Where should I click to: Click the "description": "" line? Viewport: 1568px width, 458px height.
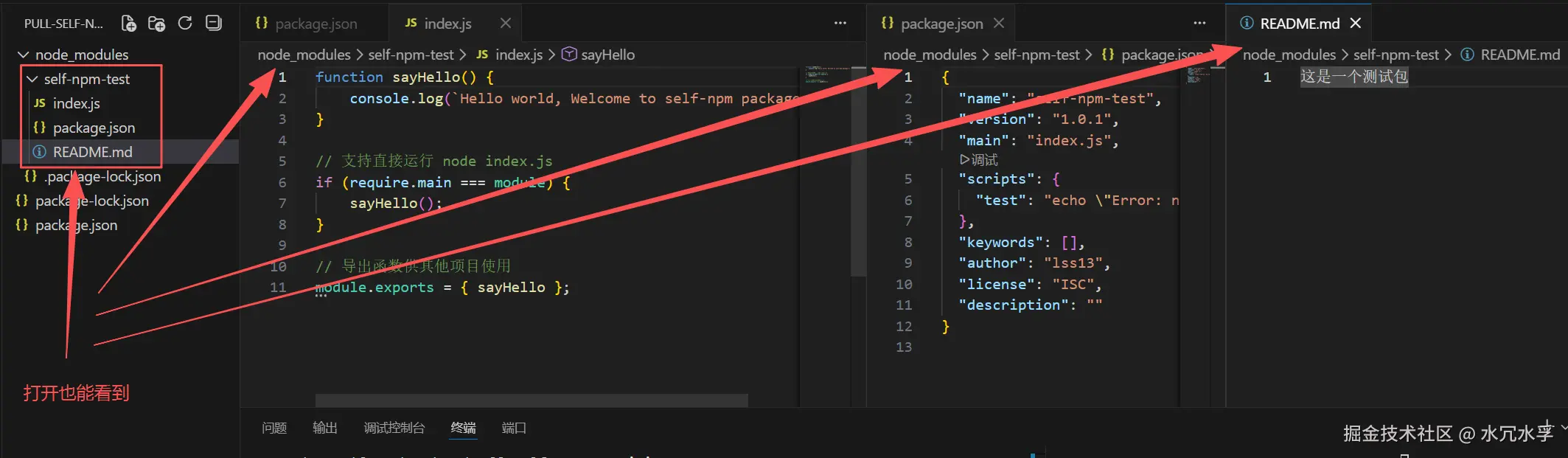(x=1030, y=305)
